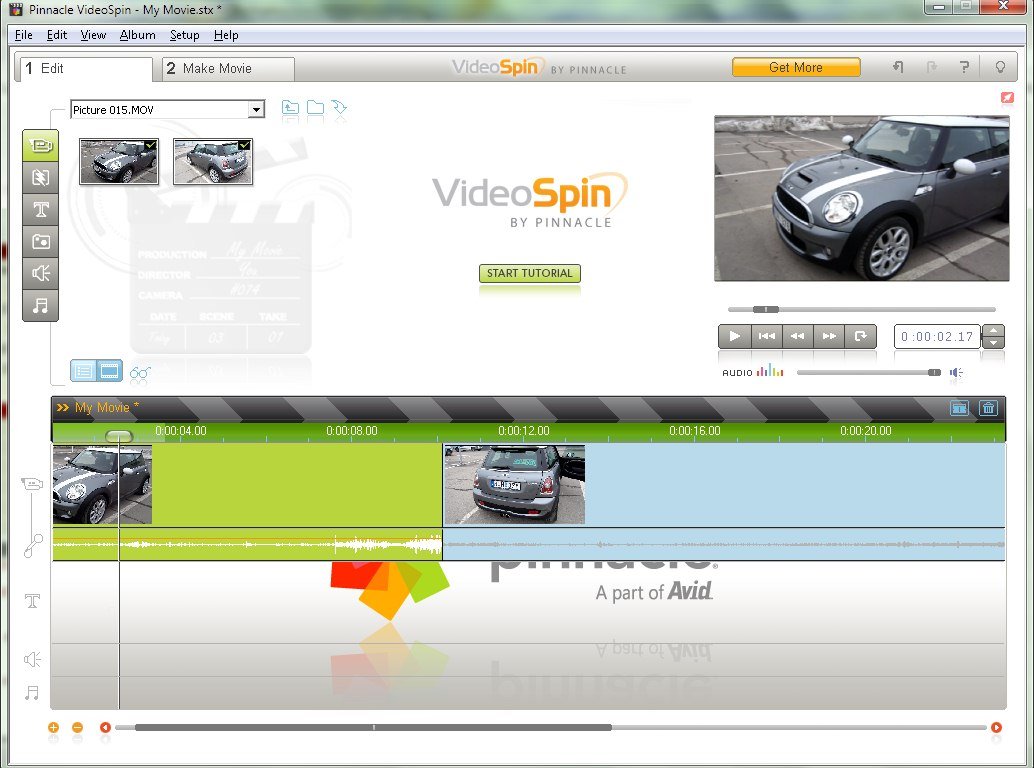Open the View menu

point(93,35)
